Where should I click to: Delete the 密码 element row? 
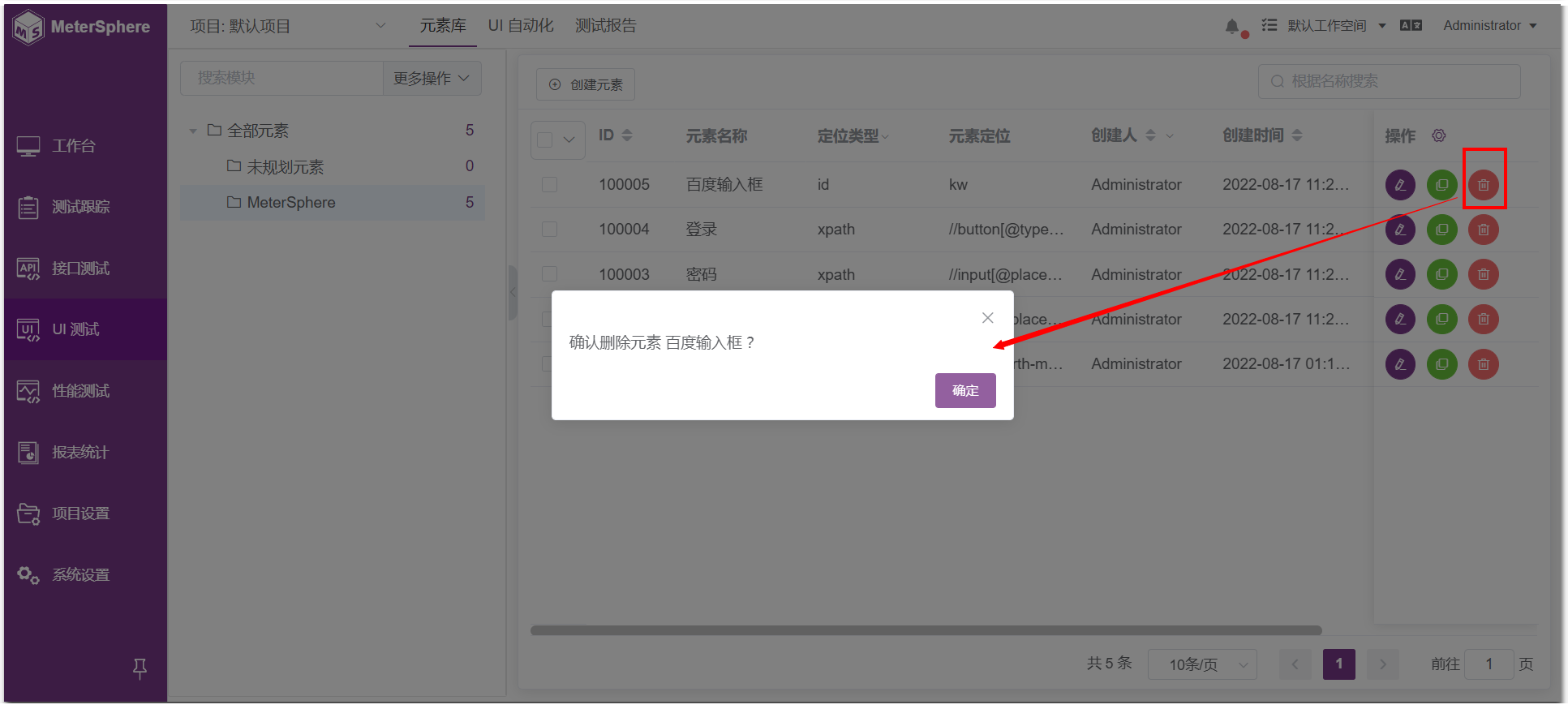pos(1484,274)
